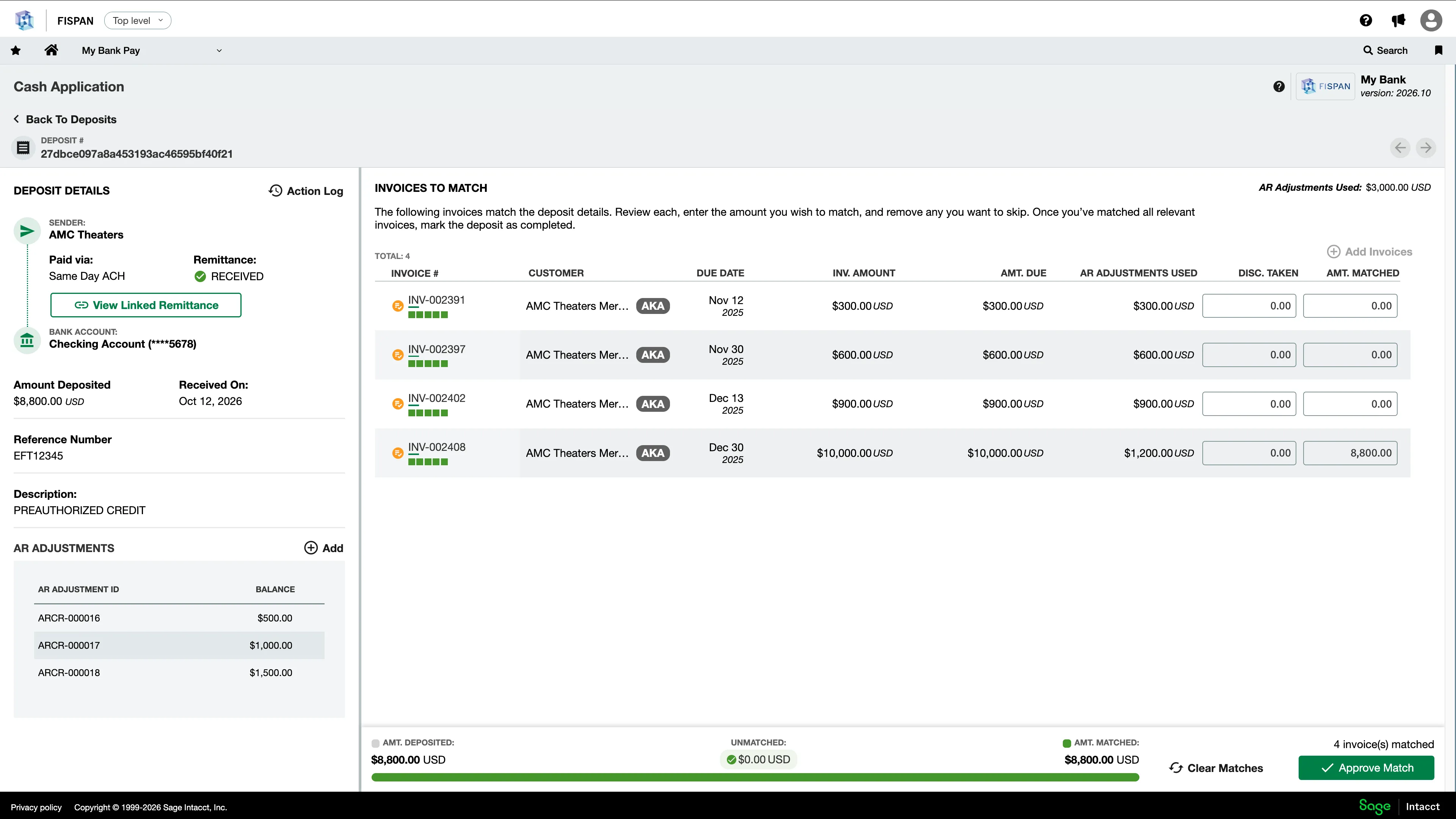This screenshot has width=1456, height=819.
Task: Click the favorites star icon
Action: tap(16, 50)
